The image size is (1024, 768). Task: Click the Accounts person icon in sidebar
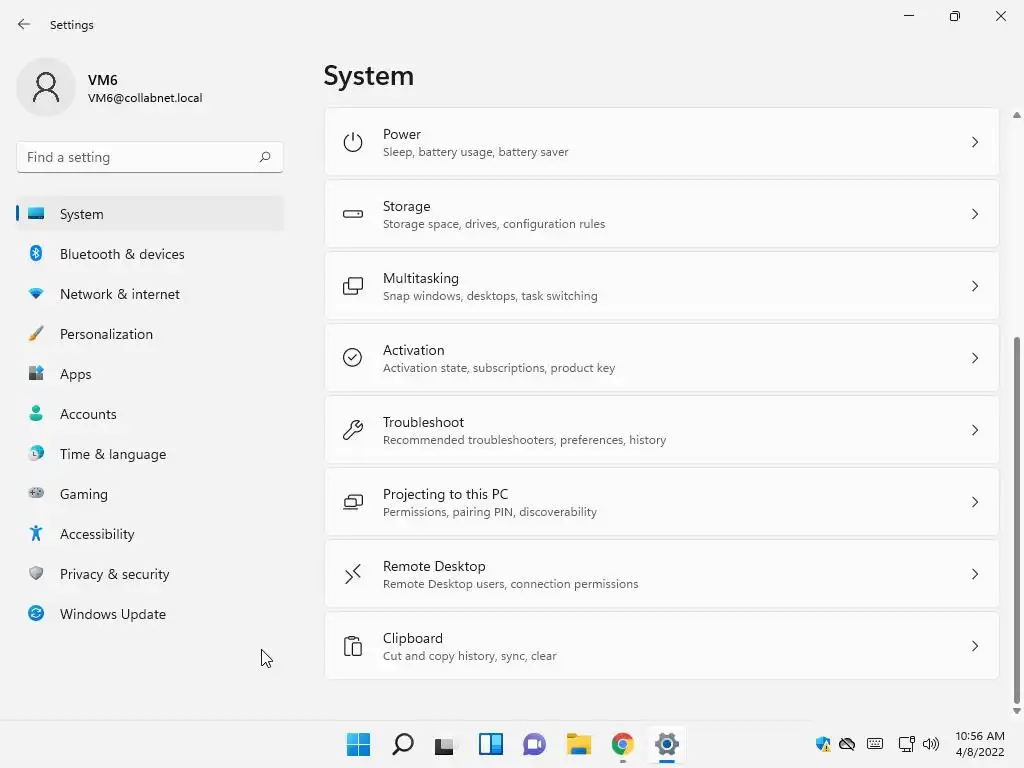(x=36, y=413)
